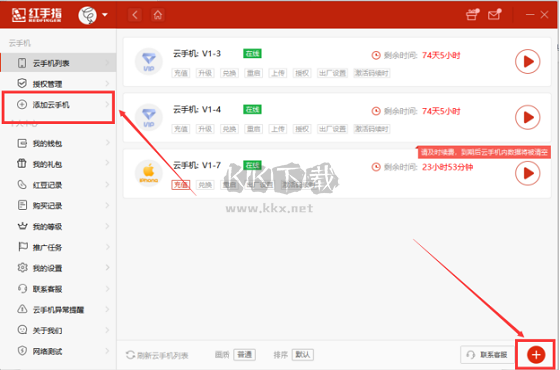Click the 联系客服 button at the bottom
This screenshot has height=370, width=560.
pos(488,355)
